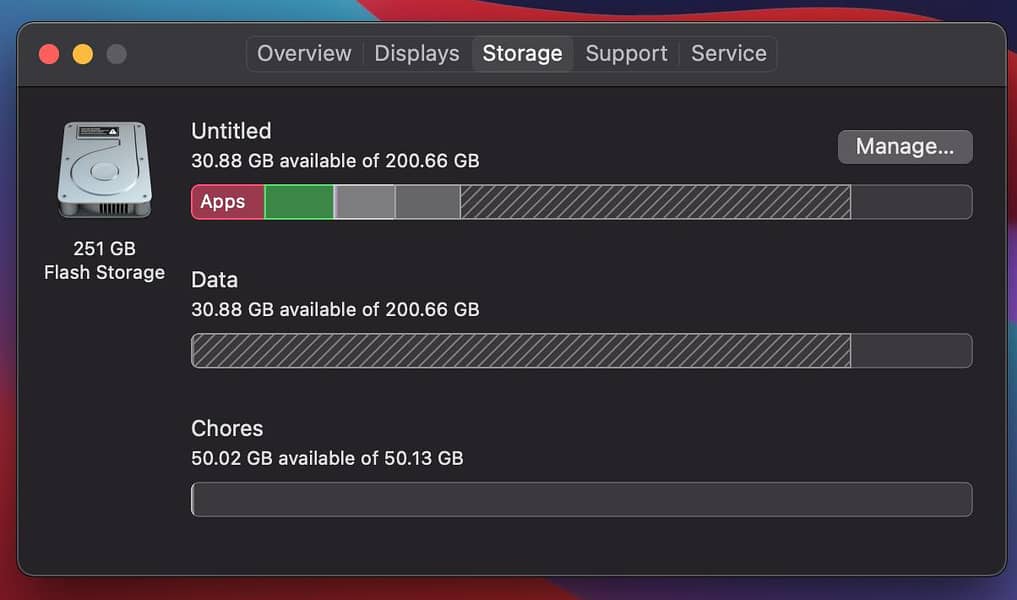Open the Service tab

tap(729, 53)
